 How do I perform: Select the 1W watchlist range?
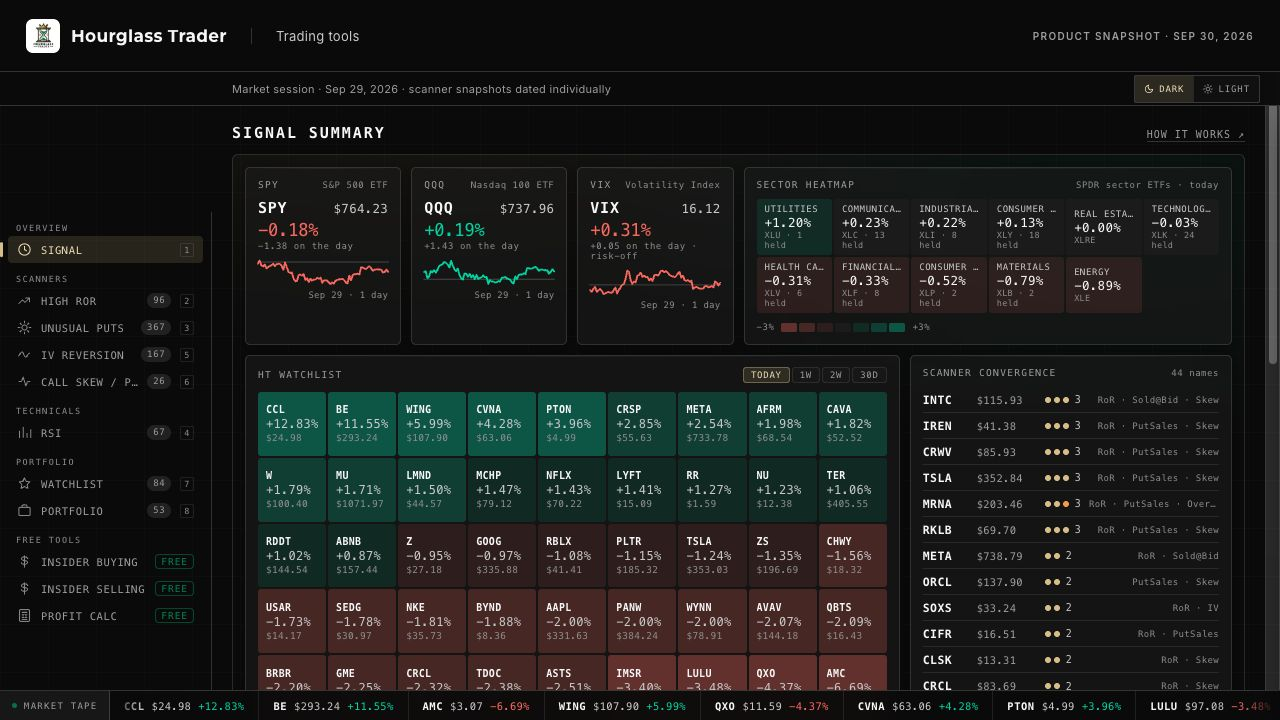click(806, 375)
